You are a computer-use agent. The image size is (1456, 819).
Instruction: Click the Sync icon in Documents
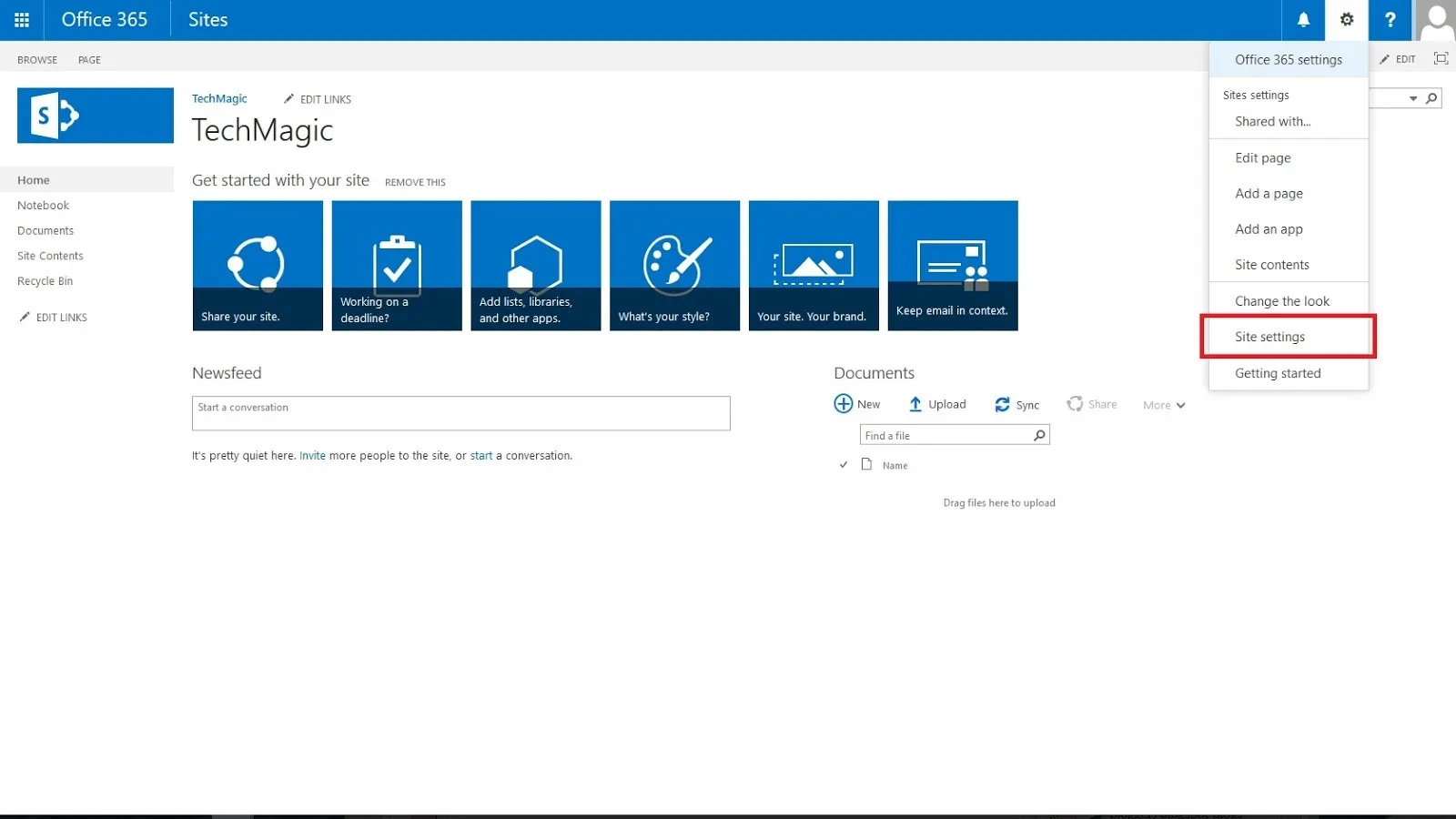click(1002, 405)
